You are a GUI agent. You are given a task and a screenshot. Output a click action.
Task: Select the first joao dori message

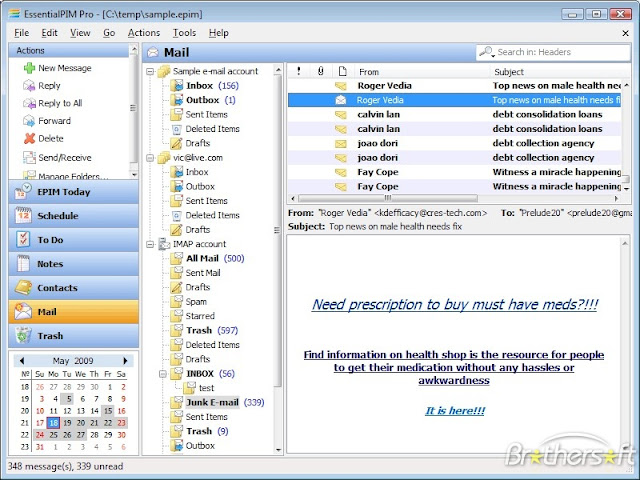tap(454, 143)
